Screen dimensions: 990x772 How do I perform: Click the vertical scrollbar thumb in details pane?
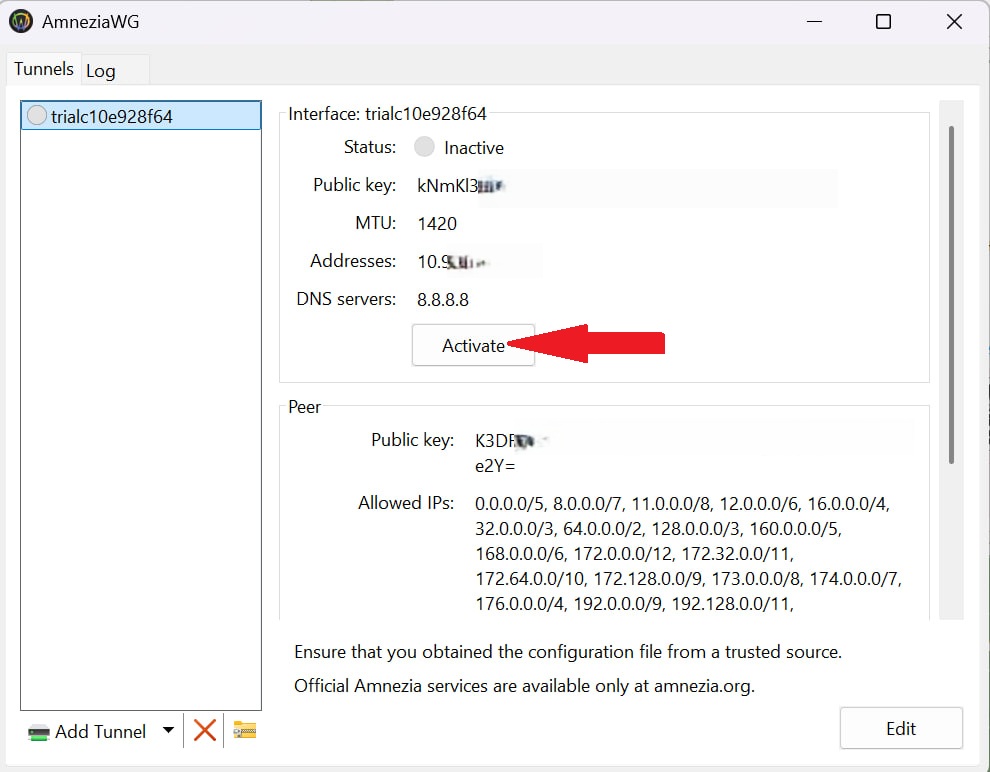tap(951, 295)
